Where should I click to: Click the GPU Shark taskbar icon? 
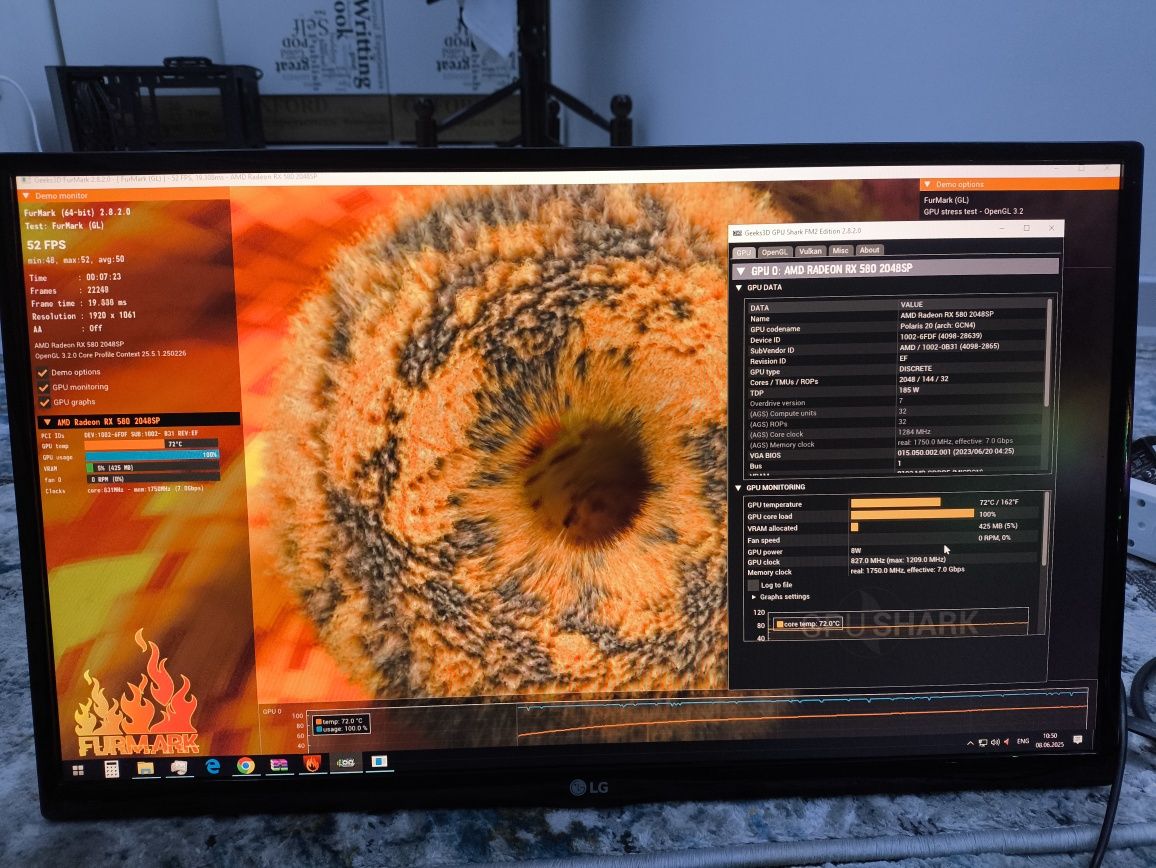point(345,763)
